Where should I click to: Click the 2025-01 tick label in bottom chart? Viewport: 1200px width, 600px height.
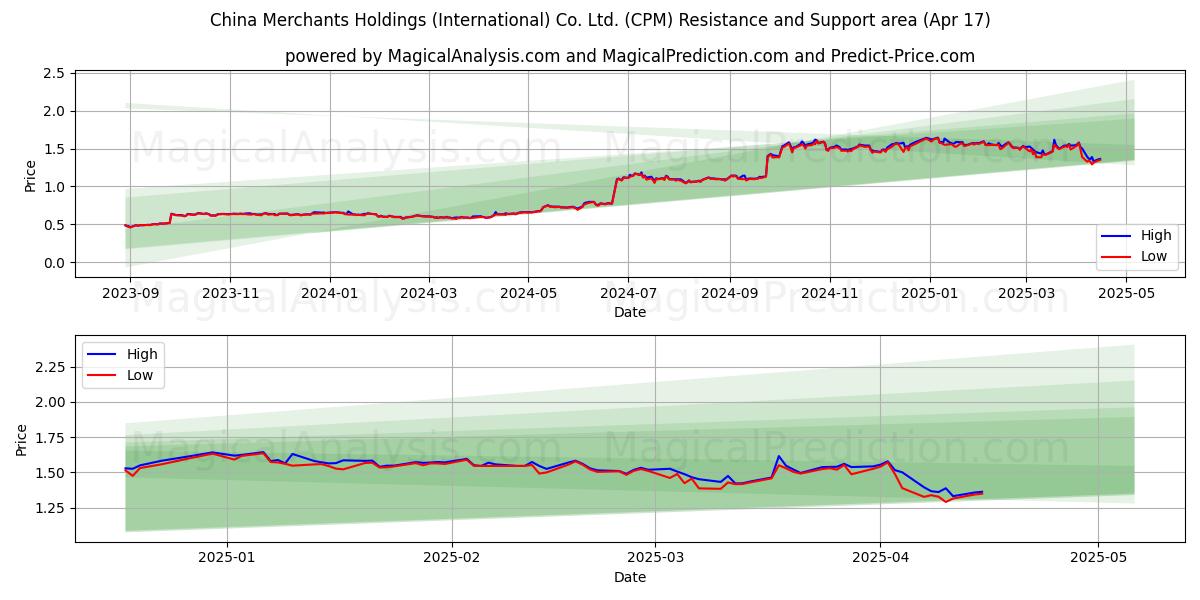[227, 558]
